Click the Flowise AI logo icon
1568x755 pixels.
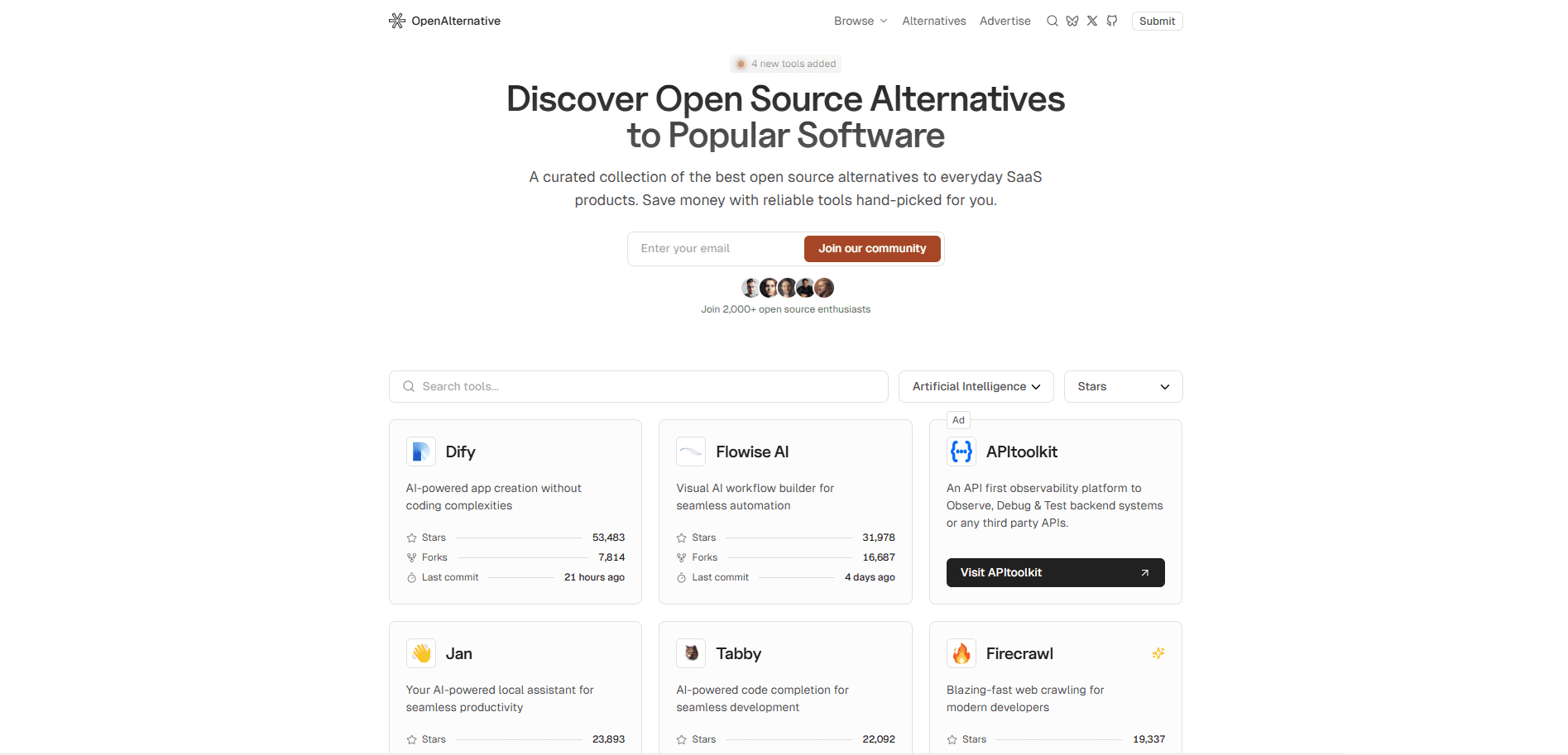691,452
